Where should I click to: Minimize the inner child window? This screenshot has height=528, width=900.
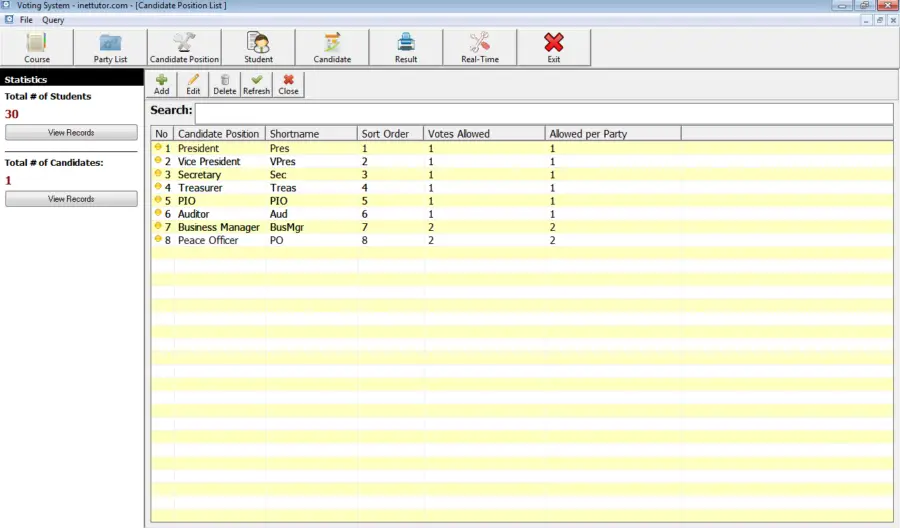(x=867, y=20)
